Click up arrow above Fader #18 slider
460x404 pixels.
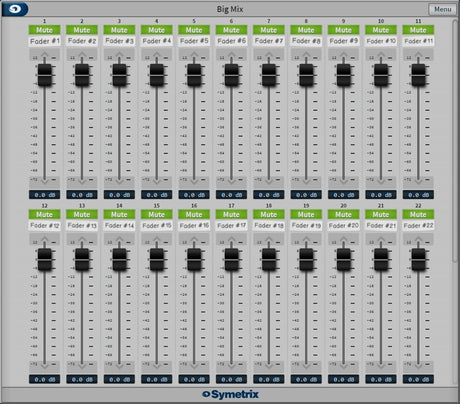click(x=268, y=239)
